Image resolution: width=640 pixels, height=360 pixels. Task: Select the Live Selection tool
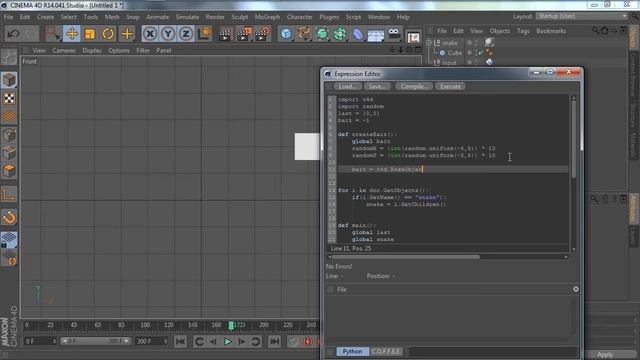[53, 33]
